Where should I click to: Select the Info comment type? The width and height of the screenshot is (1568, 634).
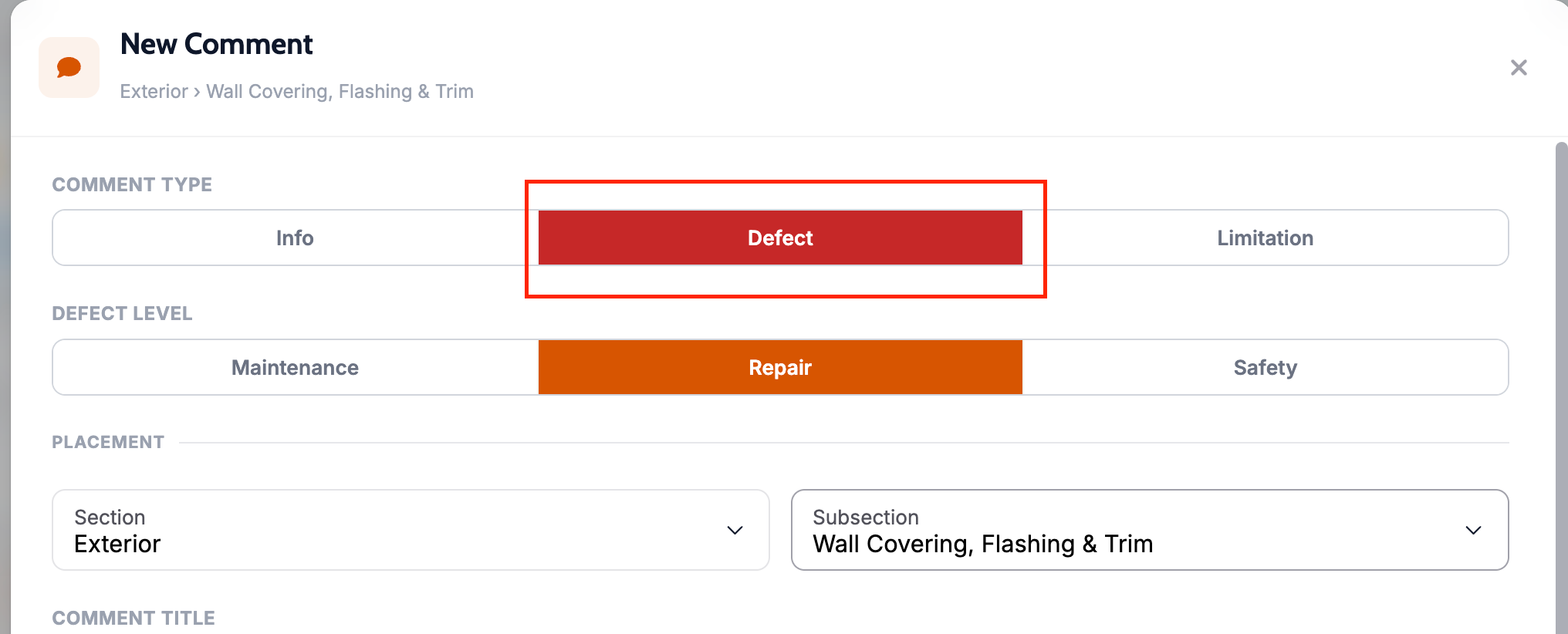point(295,238)
